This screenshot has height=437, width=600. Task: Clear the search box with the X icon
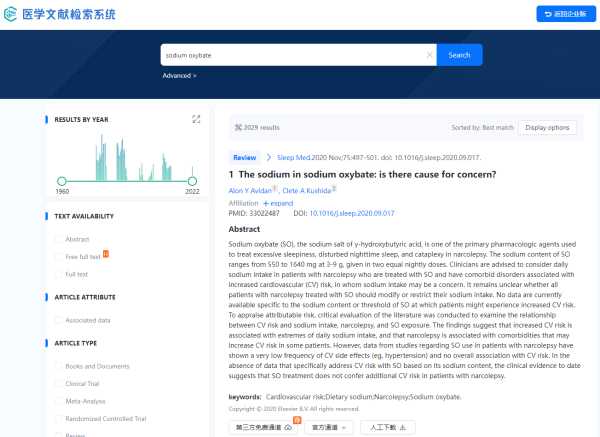pyautogui.click(x=429, y=55)
